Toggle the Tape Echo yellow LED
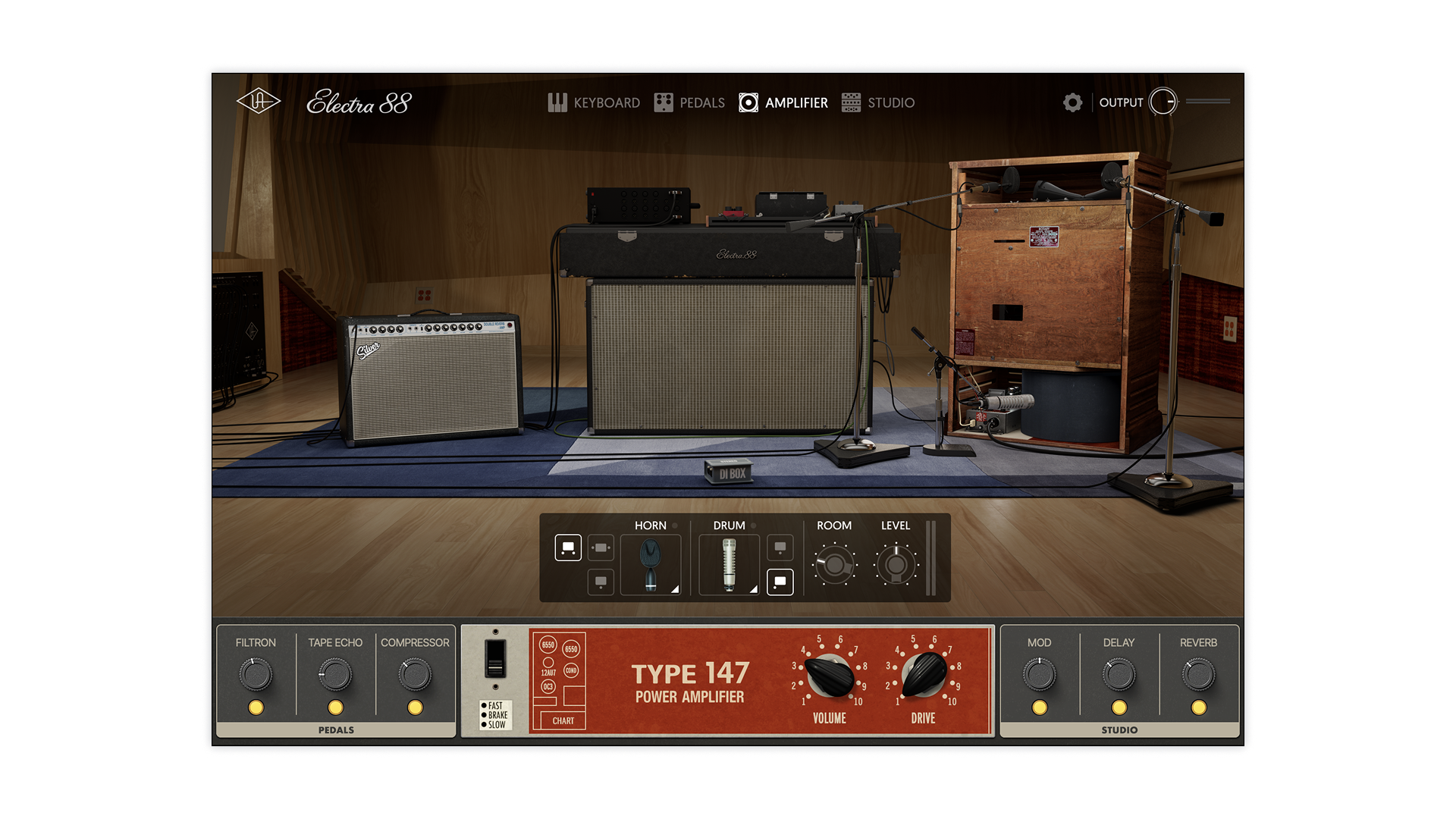 (x=335, y=708)
